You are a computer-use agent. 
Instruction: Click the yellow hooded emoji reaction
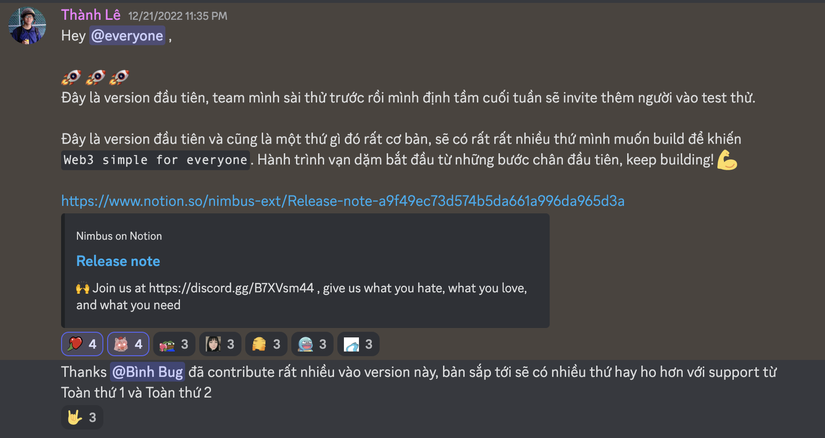[266, 344]
